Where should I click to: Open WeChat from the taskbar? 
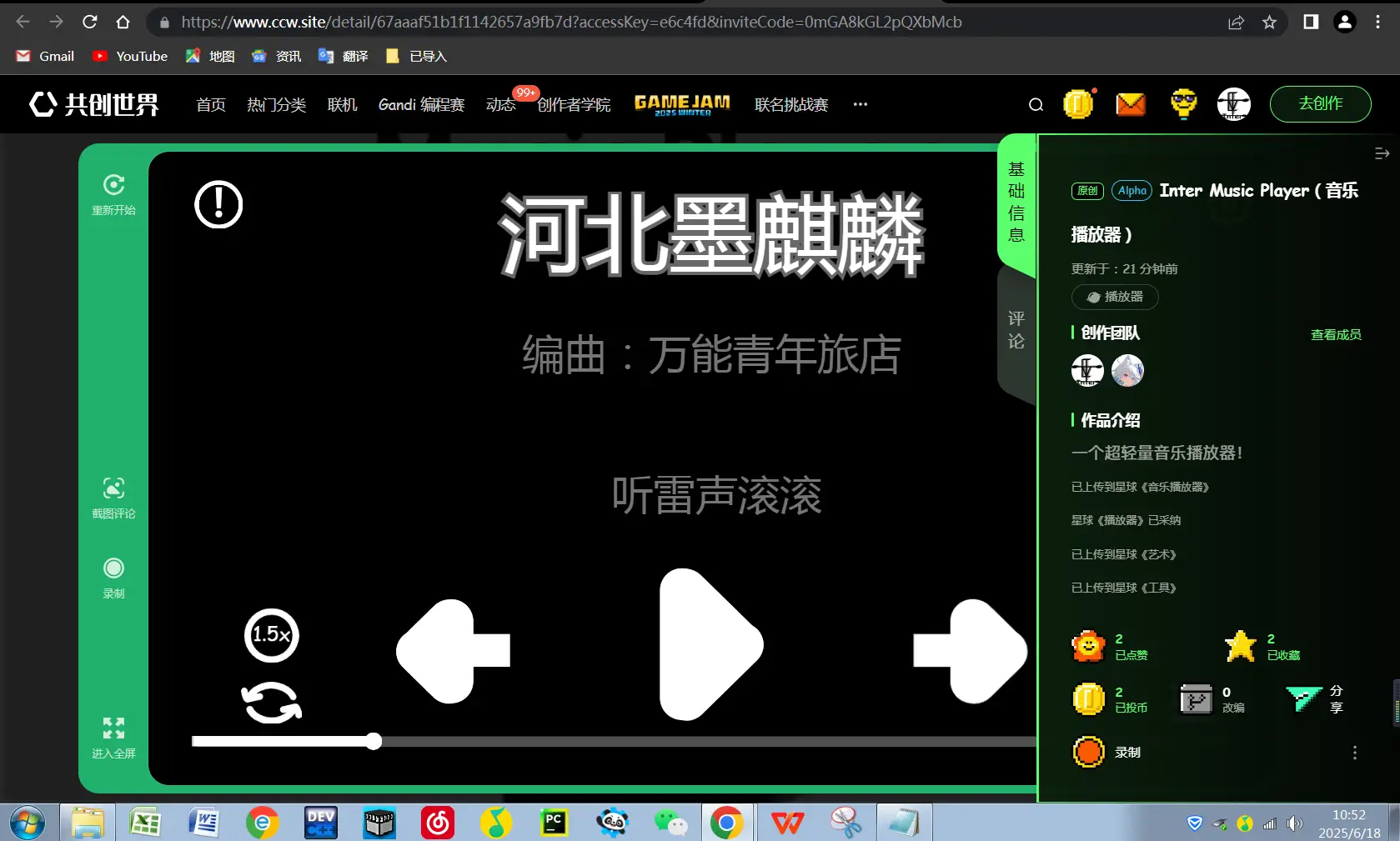(x=670, y=823)
